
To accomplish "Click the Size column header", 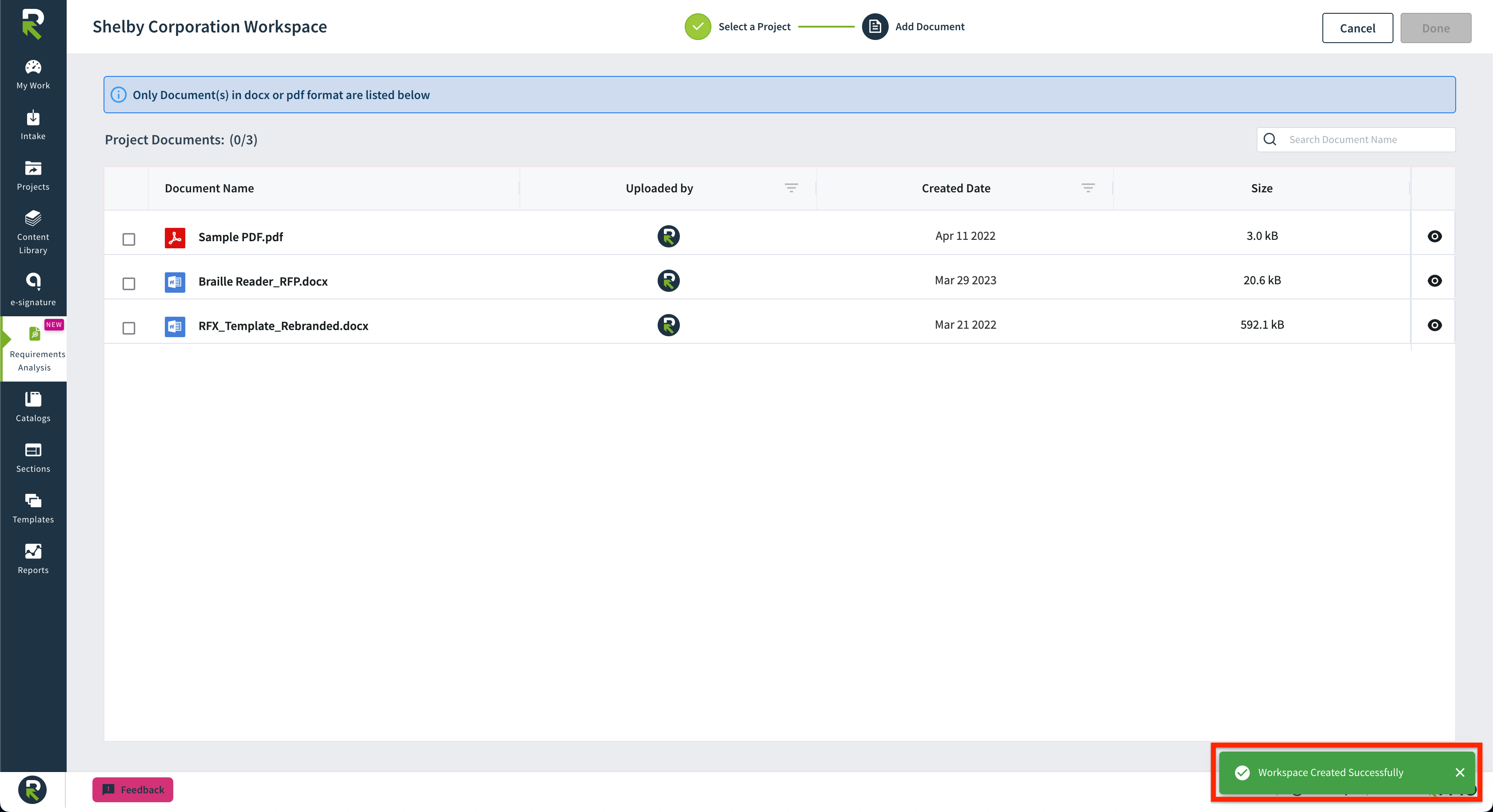I will point(1262,188).
